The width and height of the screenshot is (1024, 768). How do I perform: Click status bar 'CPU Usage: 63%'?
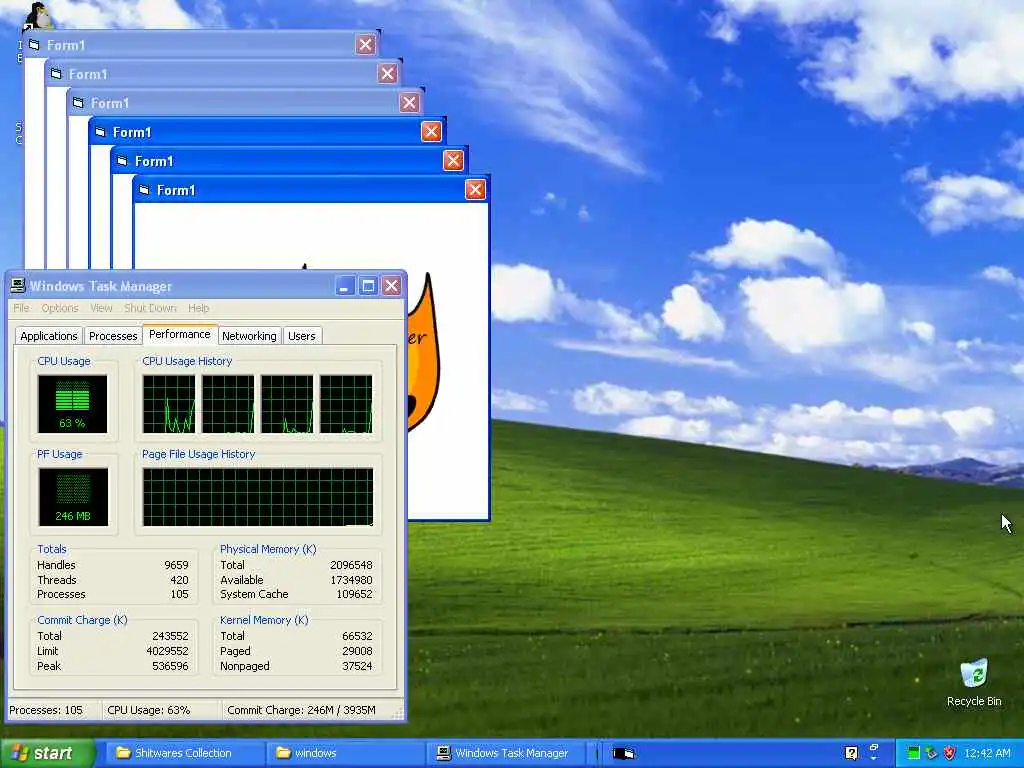point(149,710)
